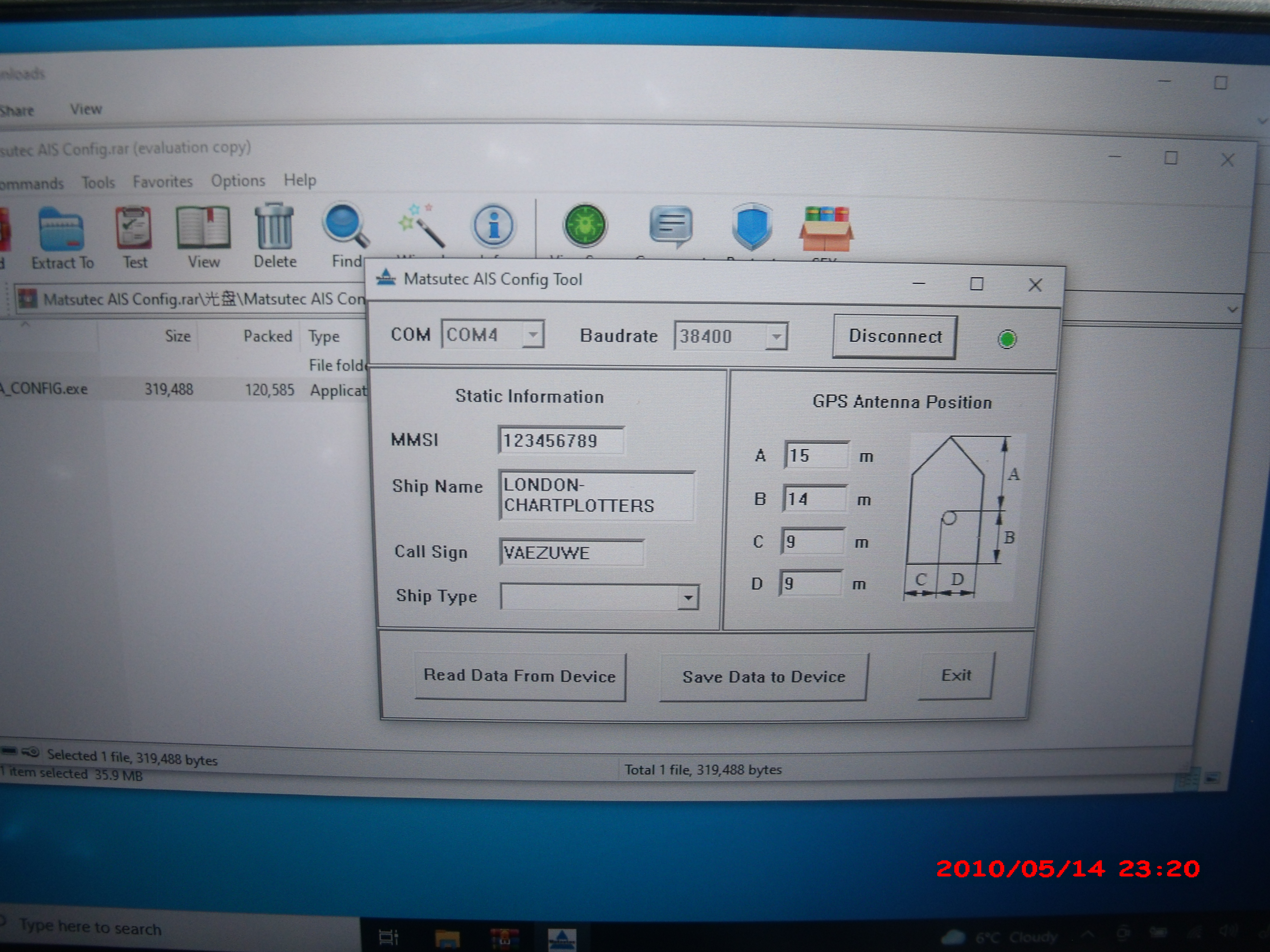Click the Extract To icon in WinRAR
This screenshot has width=1270, height=952.
(x=61, y=229)
